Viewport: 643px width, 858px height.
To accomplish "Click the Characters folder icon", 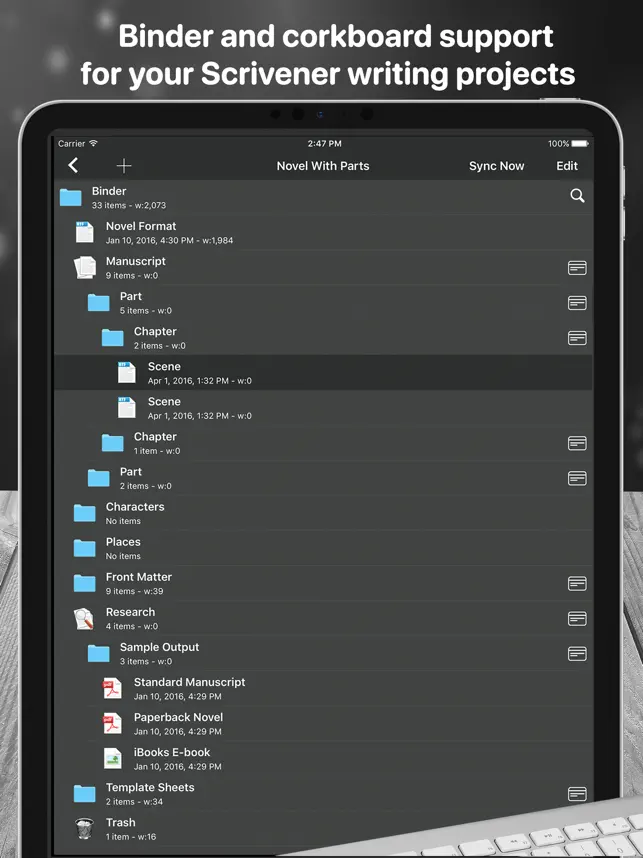I will (x=84, y=513).
